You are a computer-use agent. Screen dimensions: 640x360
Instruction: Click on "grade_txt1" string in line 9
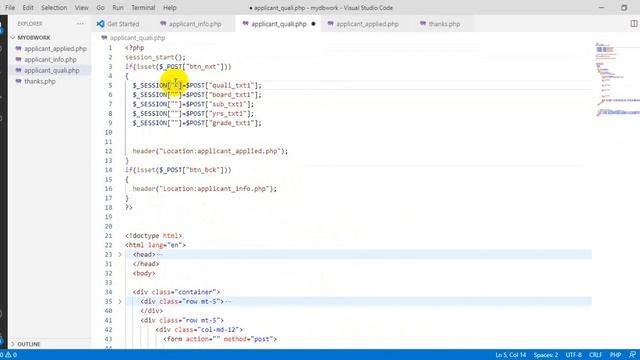(232, 123)
